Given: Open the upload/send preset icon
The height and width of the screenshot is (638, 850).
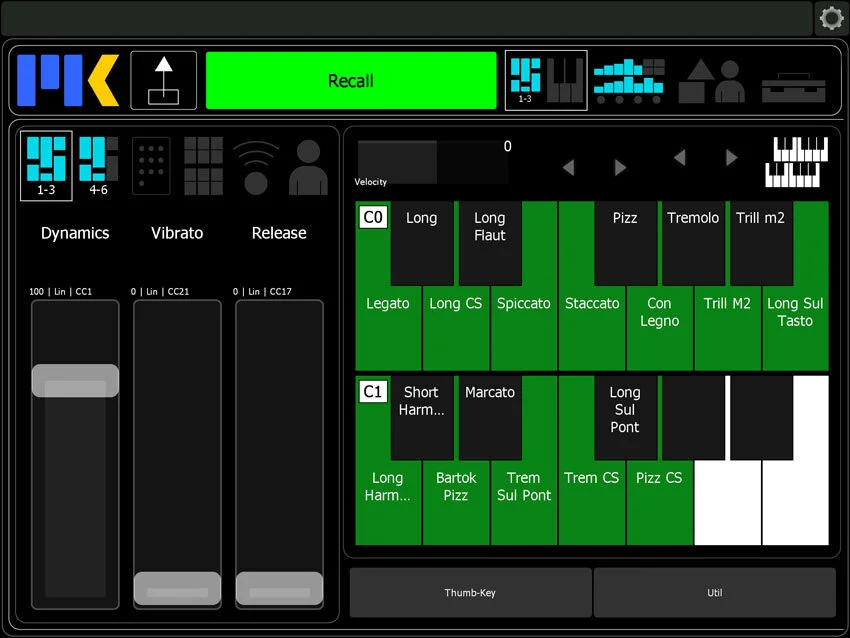Looking at the screenshot, I should coord(163,80).
